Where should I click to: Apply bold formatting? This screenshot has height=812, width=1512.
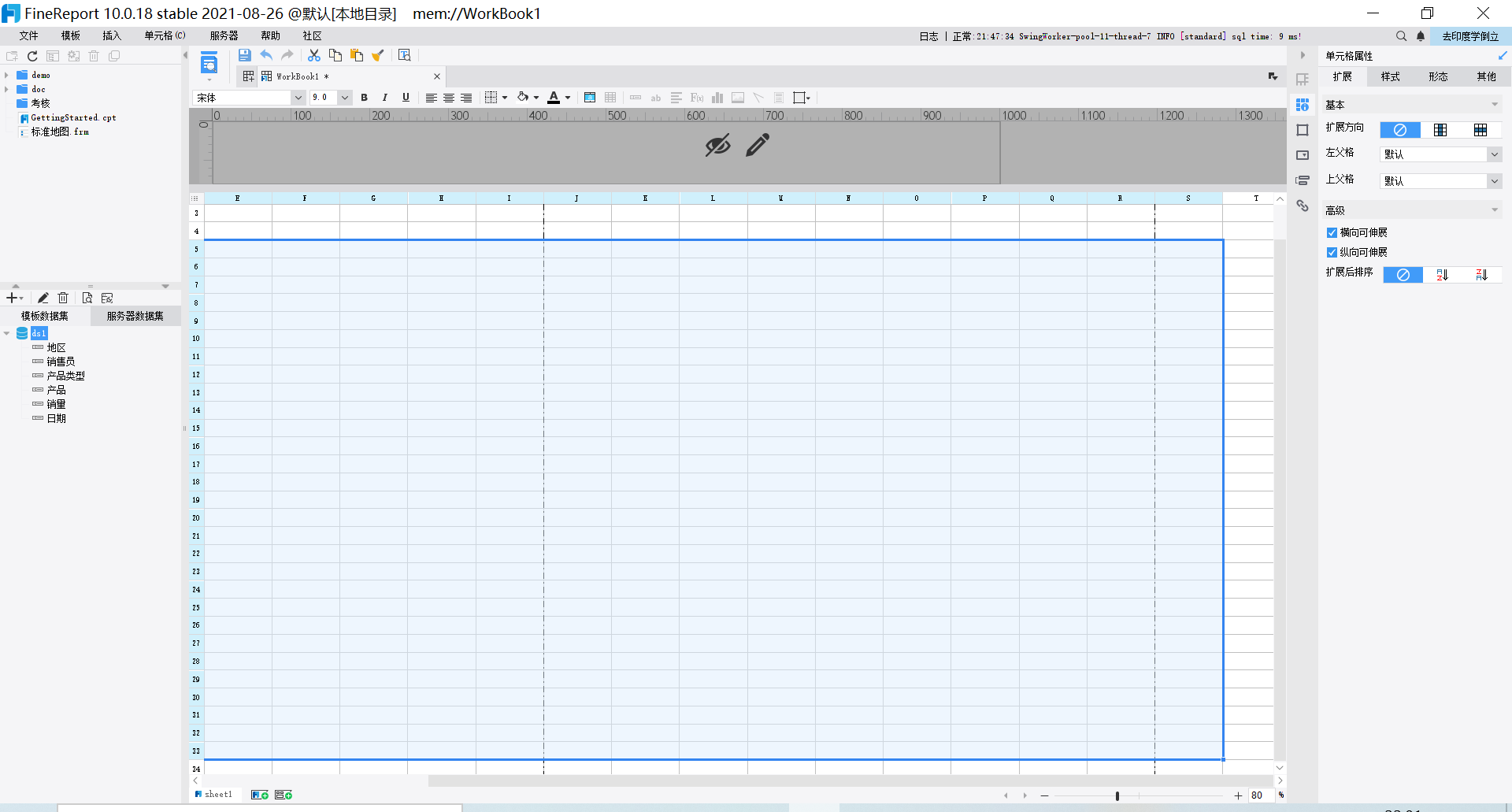click(x=364, y=98)
